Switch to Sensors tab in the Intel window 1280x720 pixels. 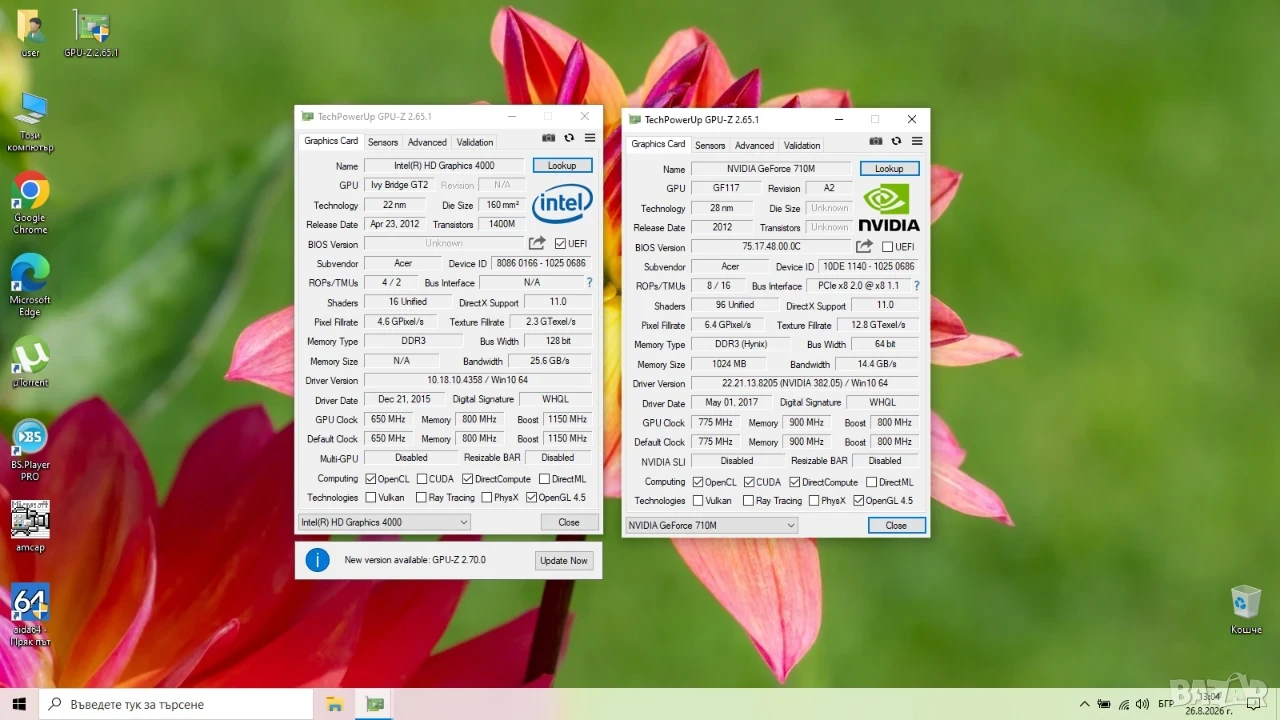click(383, 142)
